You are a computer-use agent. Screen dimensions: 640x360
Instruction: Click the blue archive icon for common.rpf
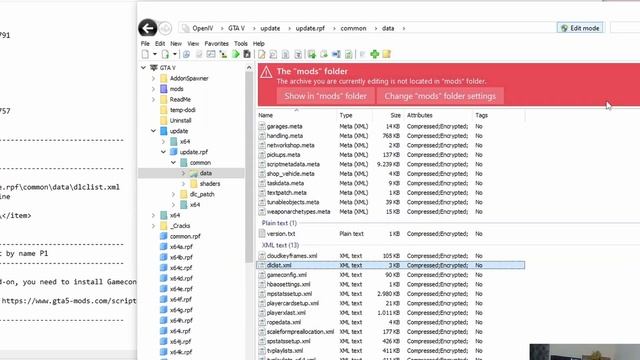[164, 236]
